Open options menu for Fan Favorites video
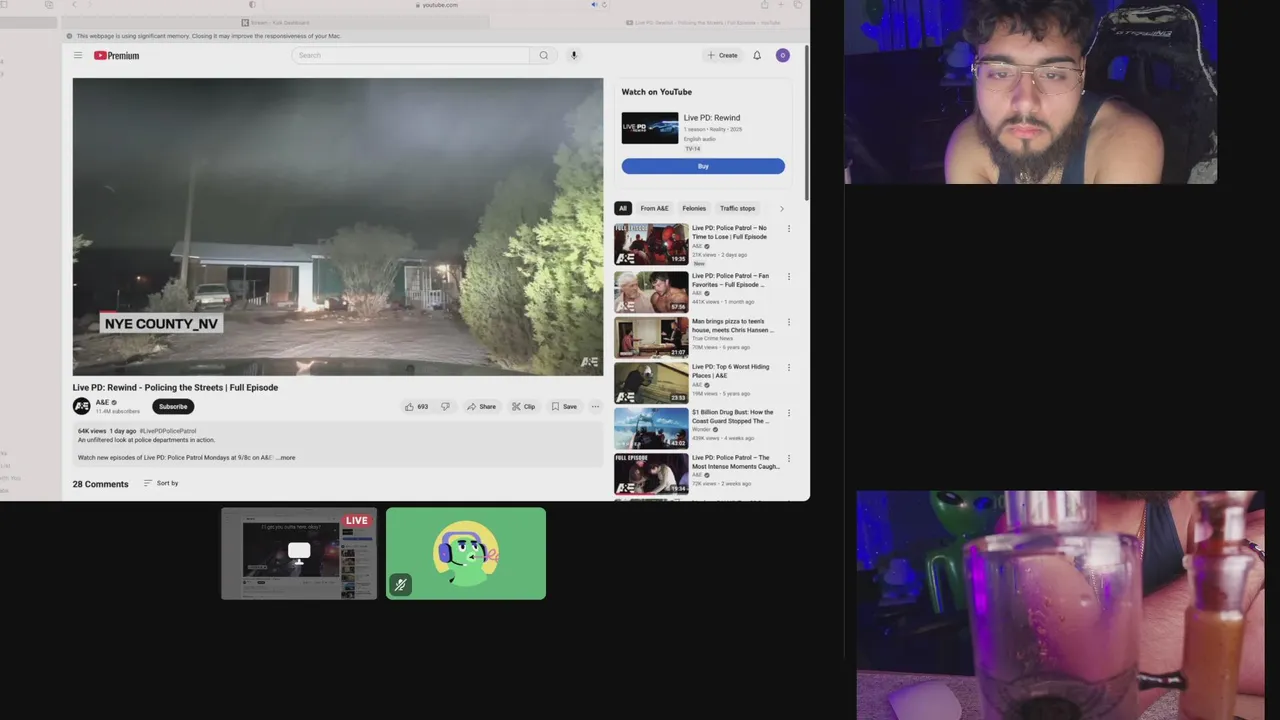 tap(789, 277)
